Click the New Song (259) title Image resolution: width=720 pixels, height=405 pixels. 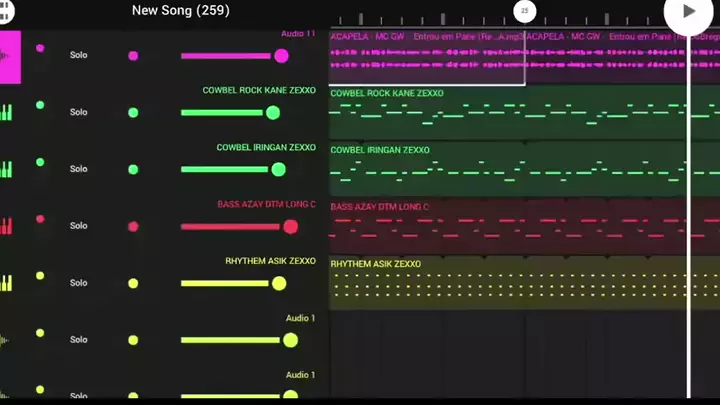tap(180, 10)
